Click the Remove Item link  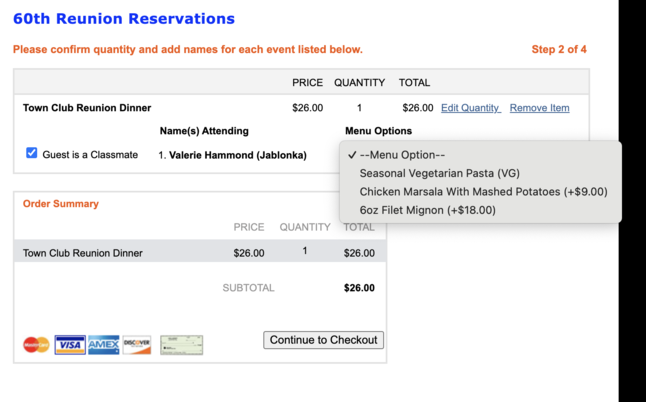click(x=540, y=108)
